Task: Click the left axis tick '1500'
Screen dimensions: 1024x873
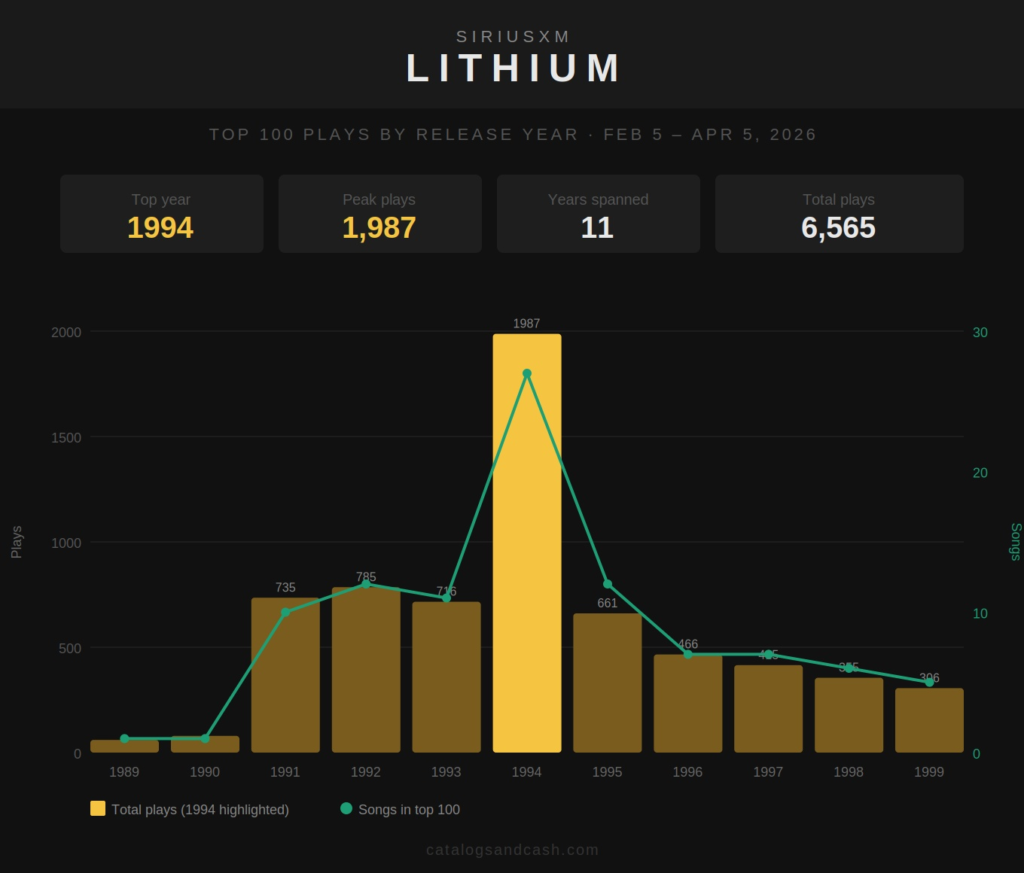Action: point(66,437)
